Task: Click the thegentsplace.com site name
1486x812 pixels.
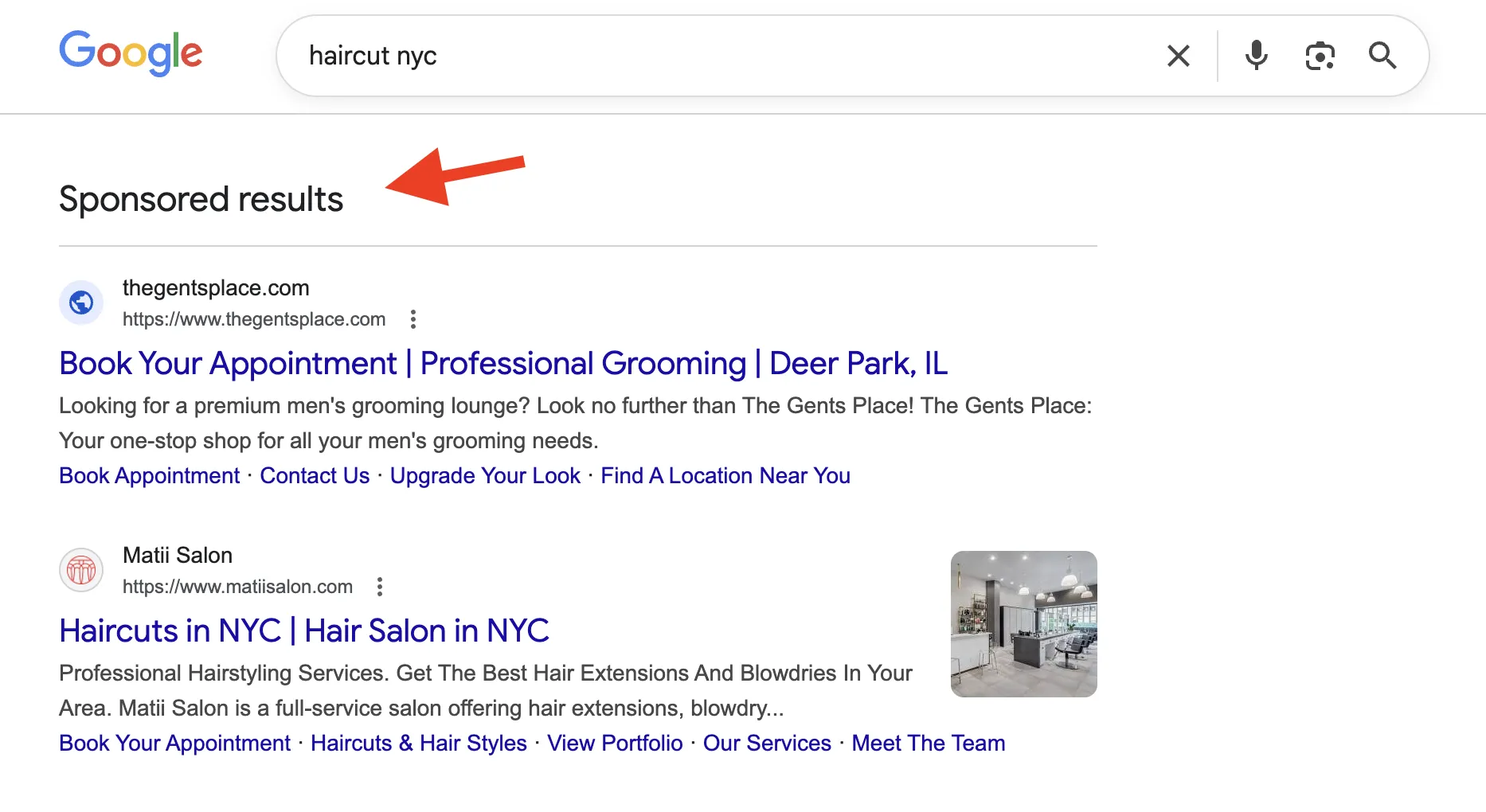Action: [216, 288]
